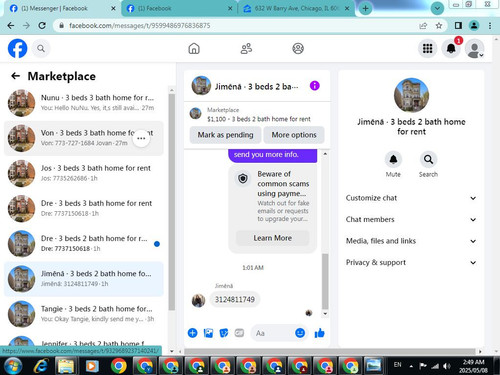This screenshot has width=500, height=375.
Task: Open the Friends icon in top navigation
Action: pos(246,49)
